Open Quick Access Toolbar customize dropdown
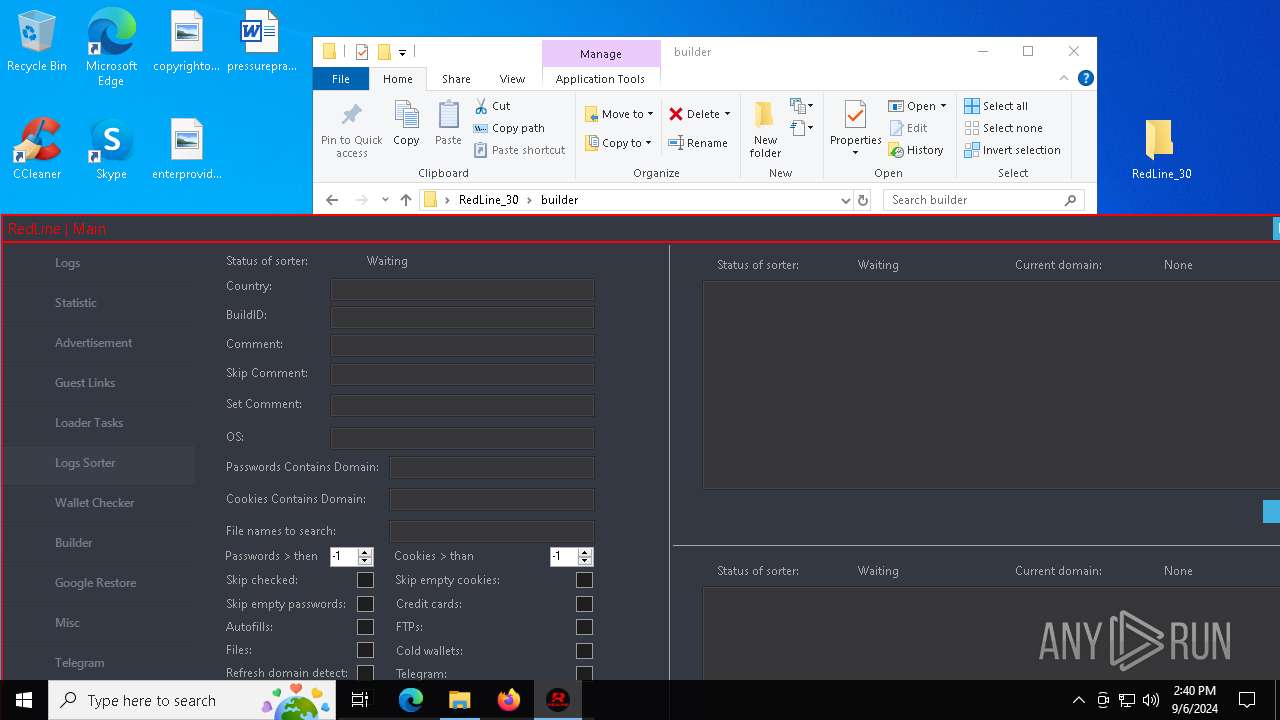1280x720 pixels. point(402,52)
